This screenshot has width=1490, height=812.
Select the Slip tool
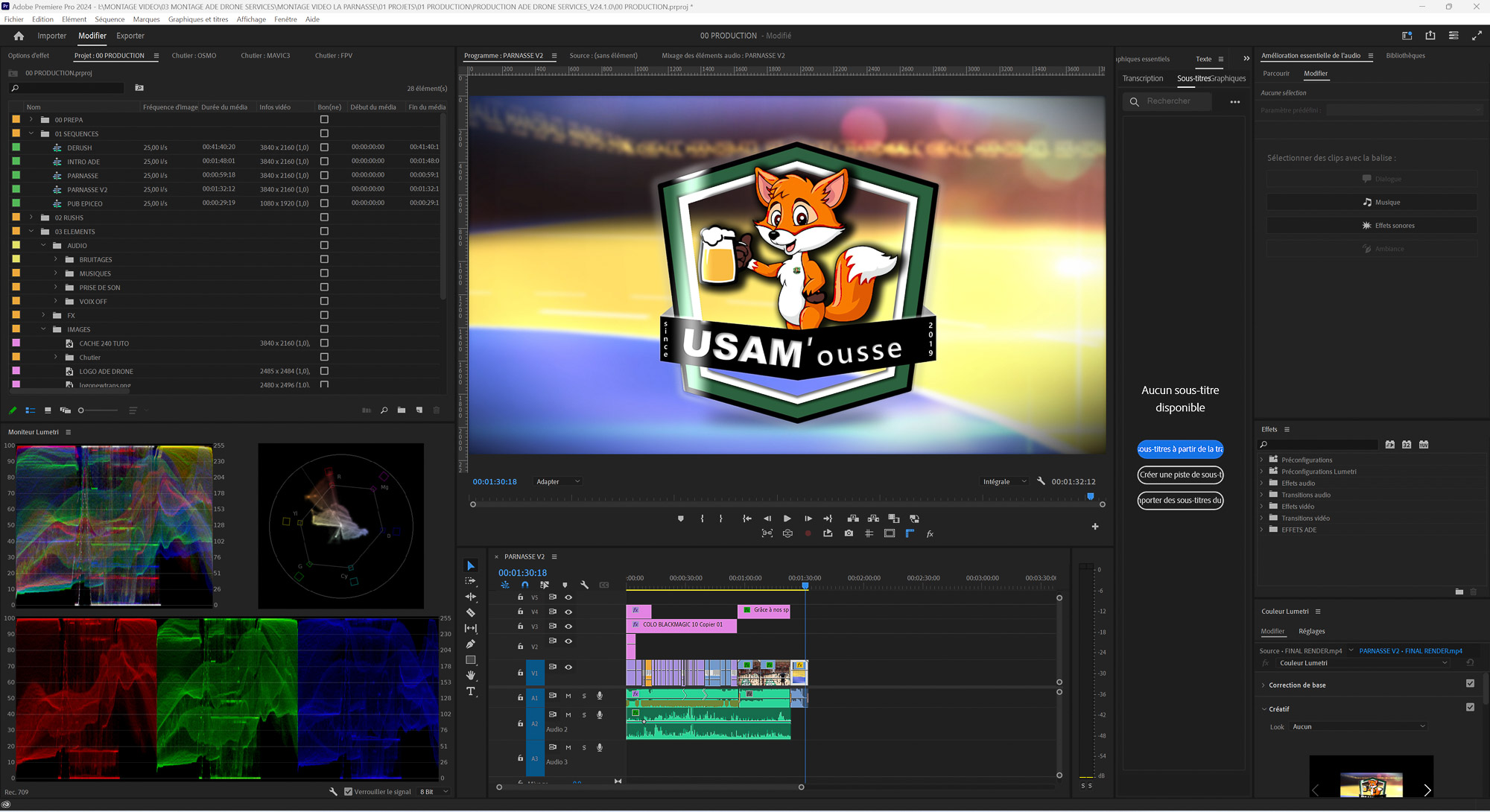point(470,628)
